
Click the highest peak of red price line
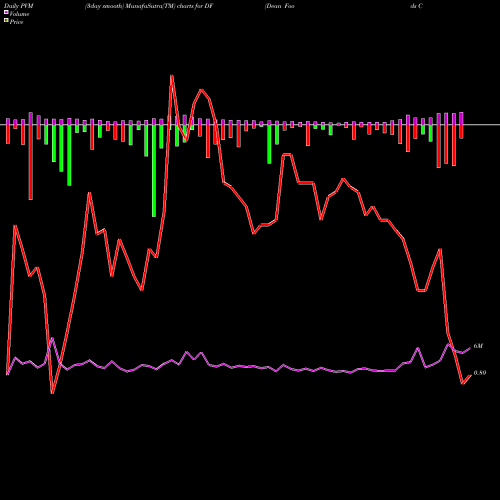click(172, 76)
